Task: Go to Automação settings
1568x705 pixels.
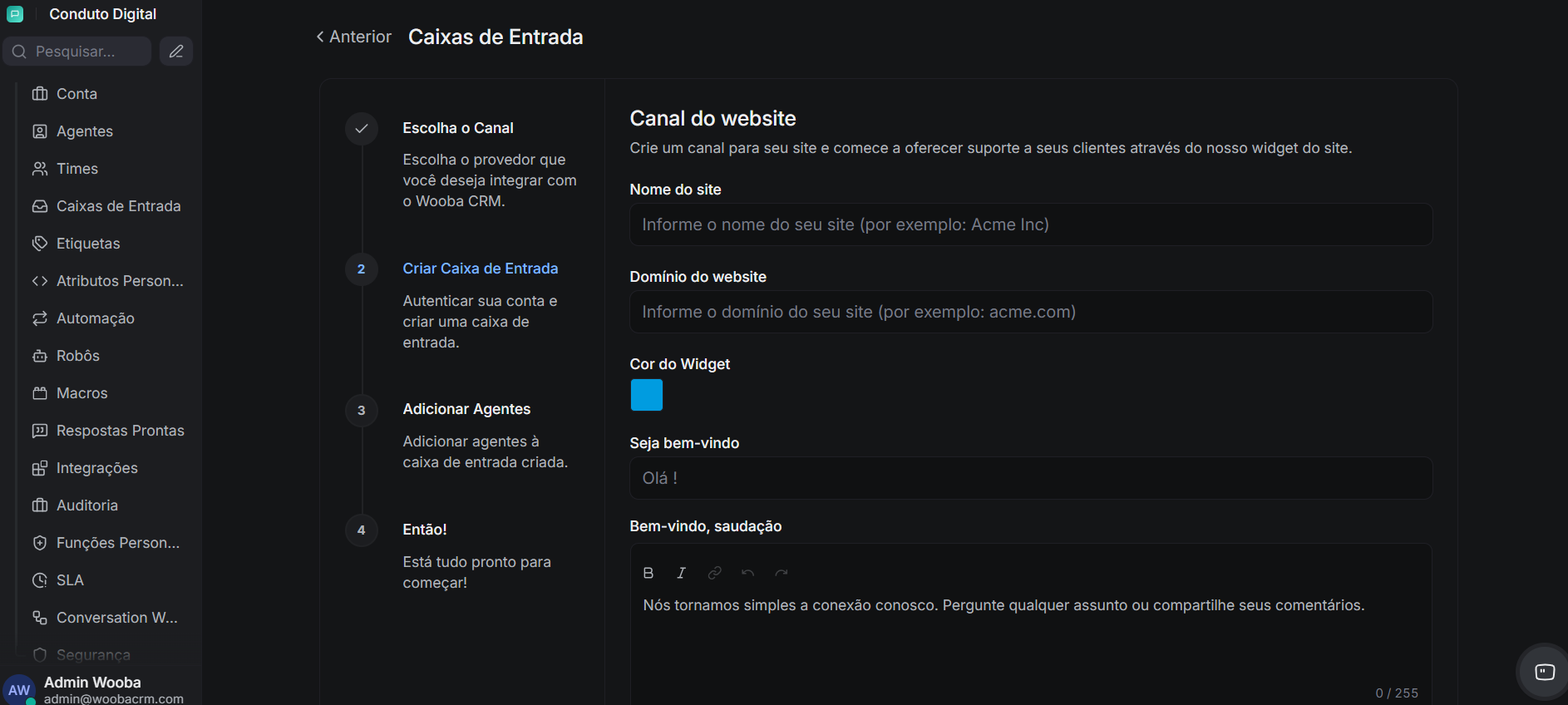Action: (x=95, y=318)
